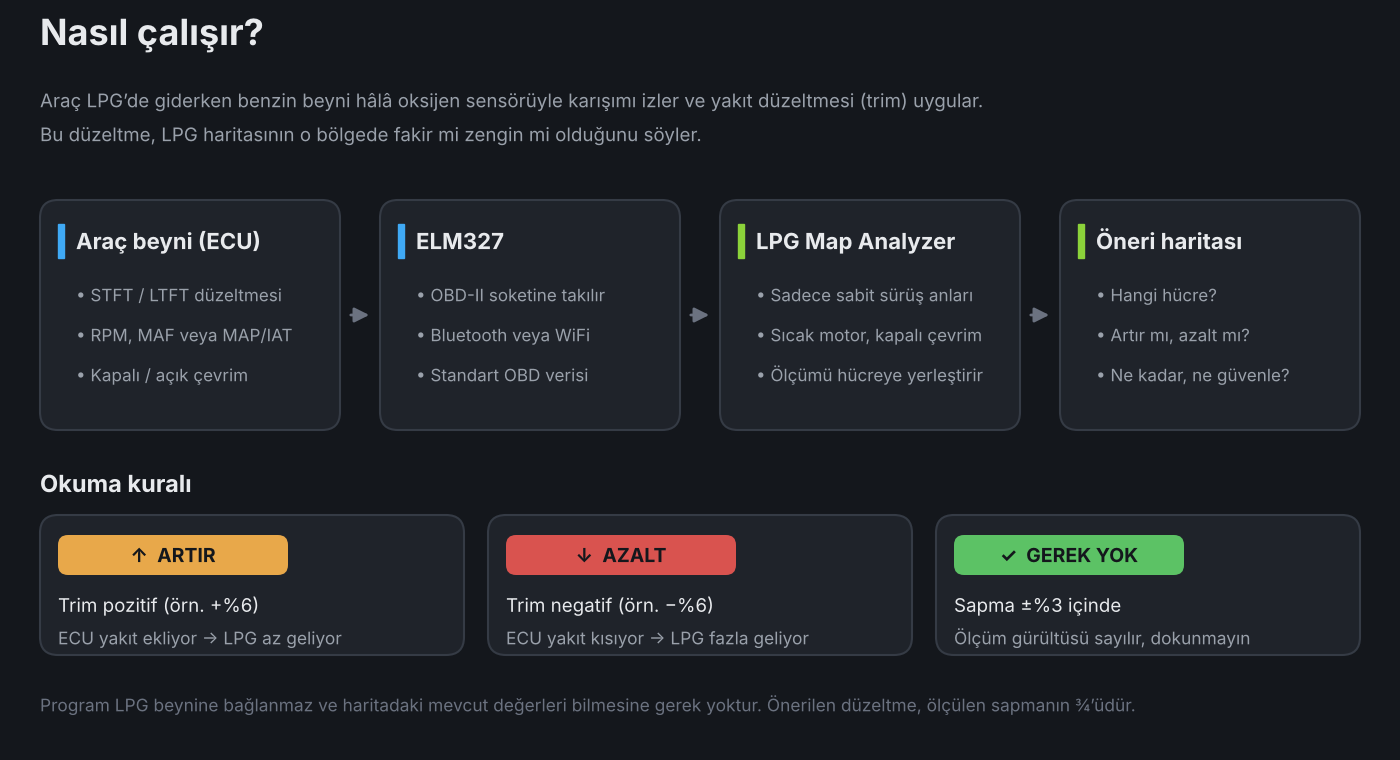Click the flow arrow between ECU and ELM327 cards
Viewport: 1400px width, 760px height.
click(360, 315)
